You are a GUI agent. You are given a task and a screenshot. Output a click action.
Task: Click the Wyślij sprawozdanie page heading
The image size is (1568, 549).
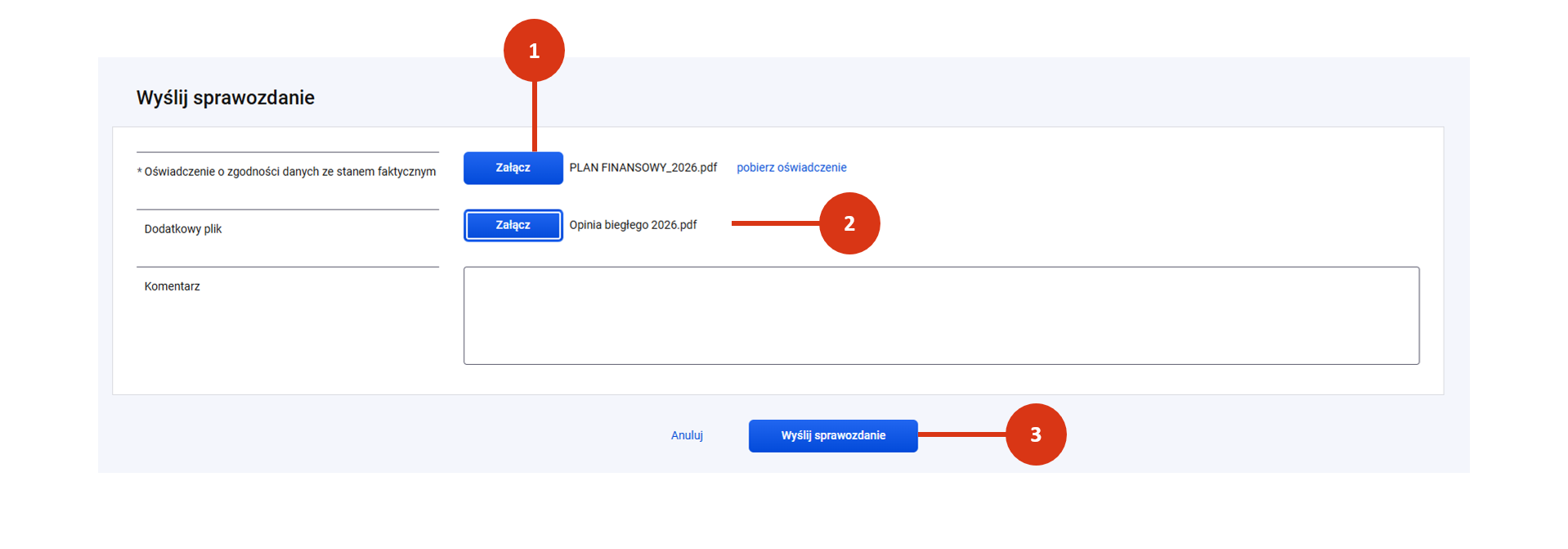pyautogui.click(x=226, y=97)
